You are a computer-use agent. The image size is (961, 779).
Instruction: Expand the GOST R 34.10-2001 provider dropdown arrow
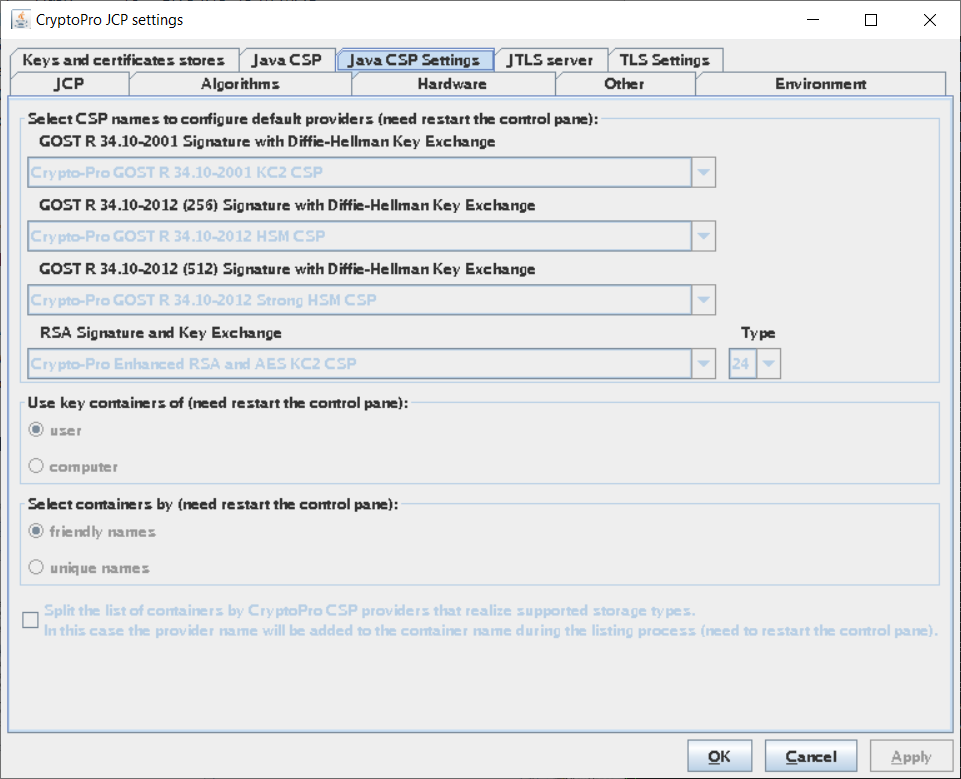point(704,172)
